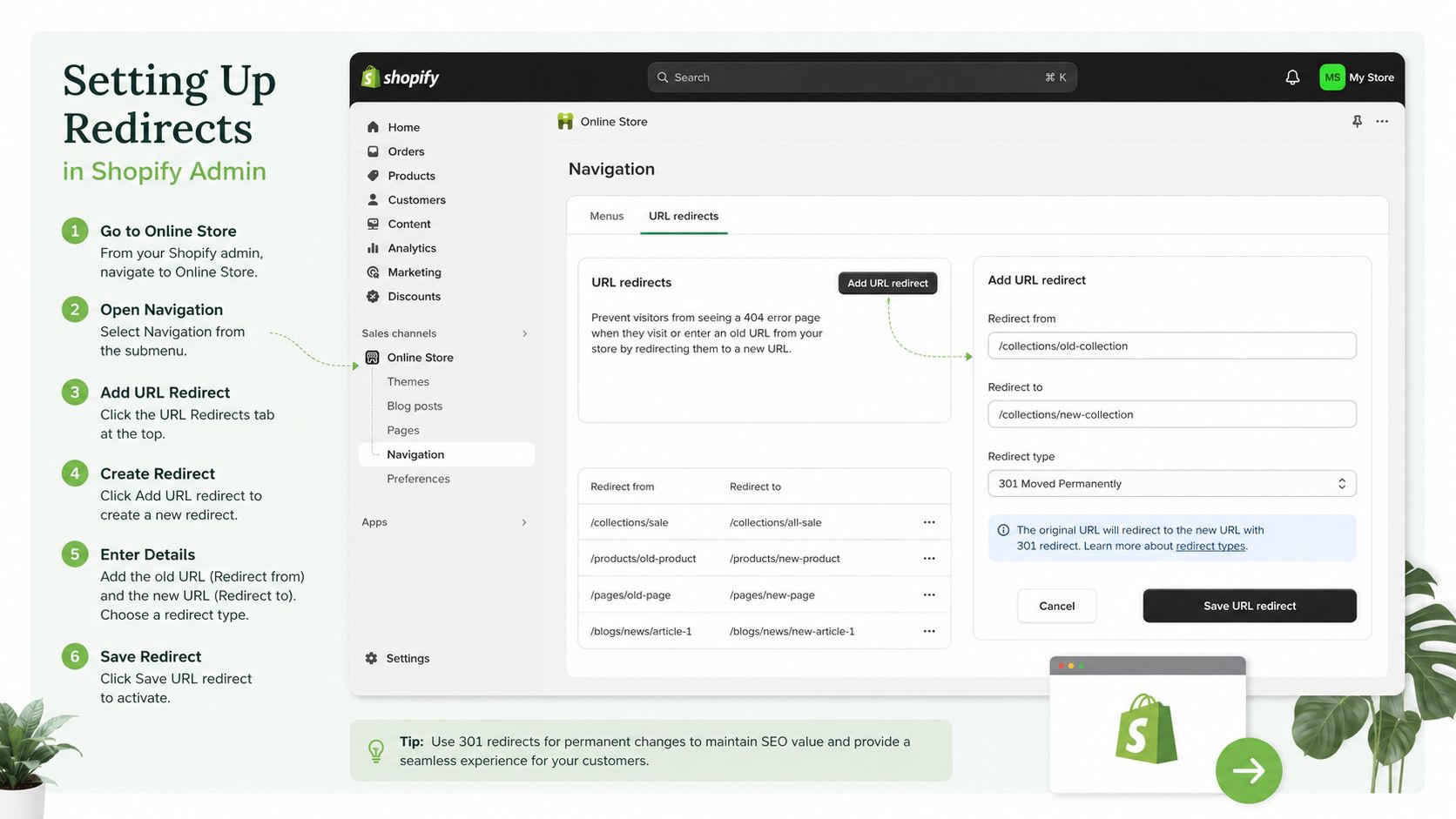
Task: Click the /collections/all-sale cell
Action: [x=776, y=522]
